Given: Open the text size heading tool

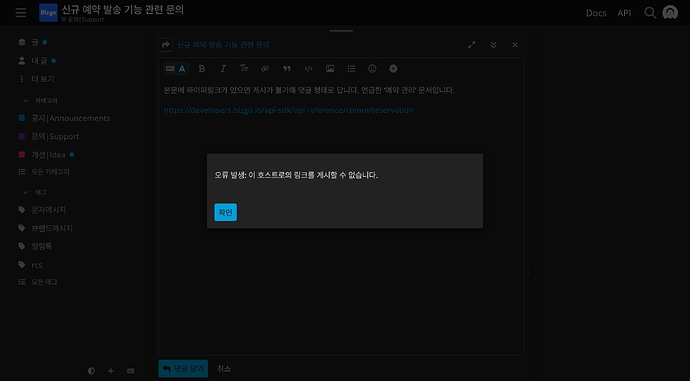Looking at the screenshot, I should (x=244, y=69).
